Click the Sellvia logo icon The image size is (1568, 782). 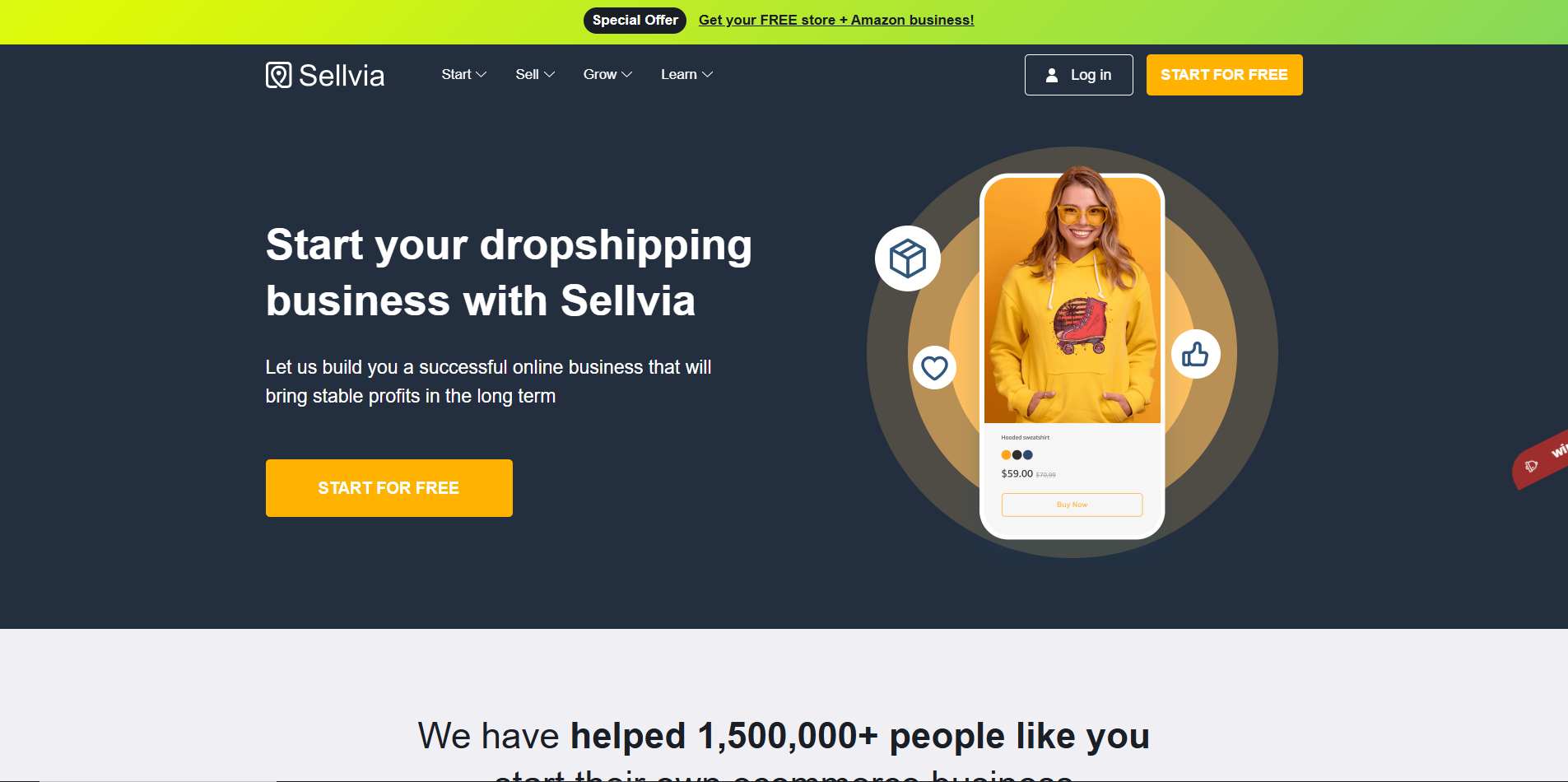[x=279, y=75]
